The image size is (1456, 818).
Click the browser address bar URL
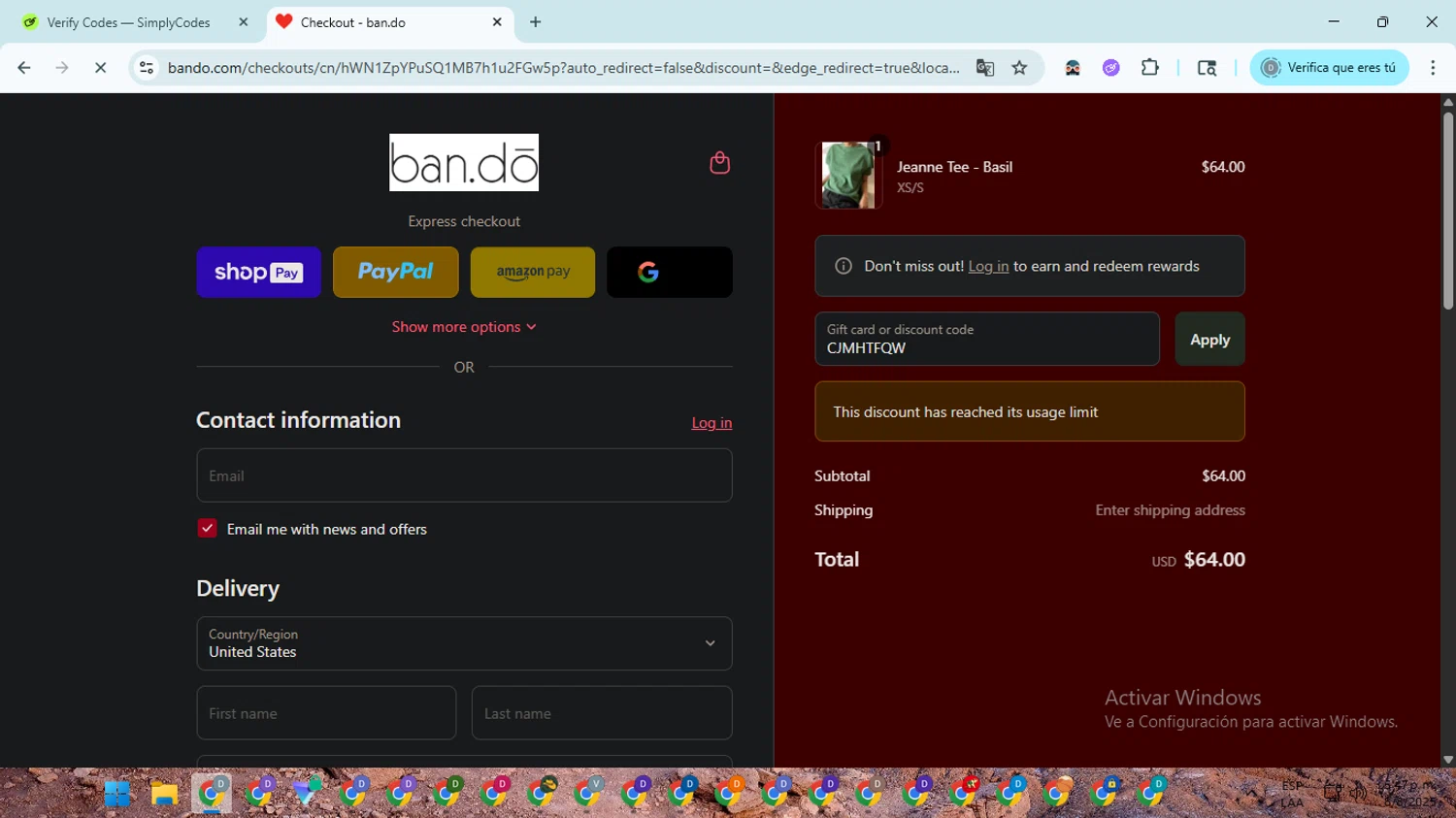click(x=563, y=68)
